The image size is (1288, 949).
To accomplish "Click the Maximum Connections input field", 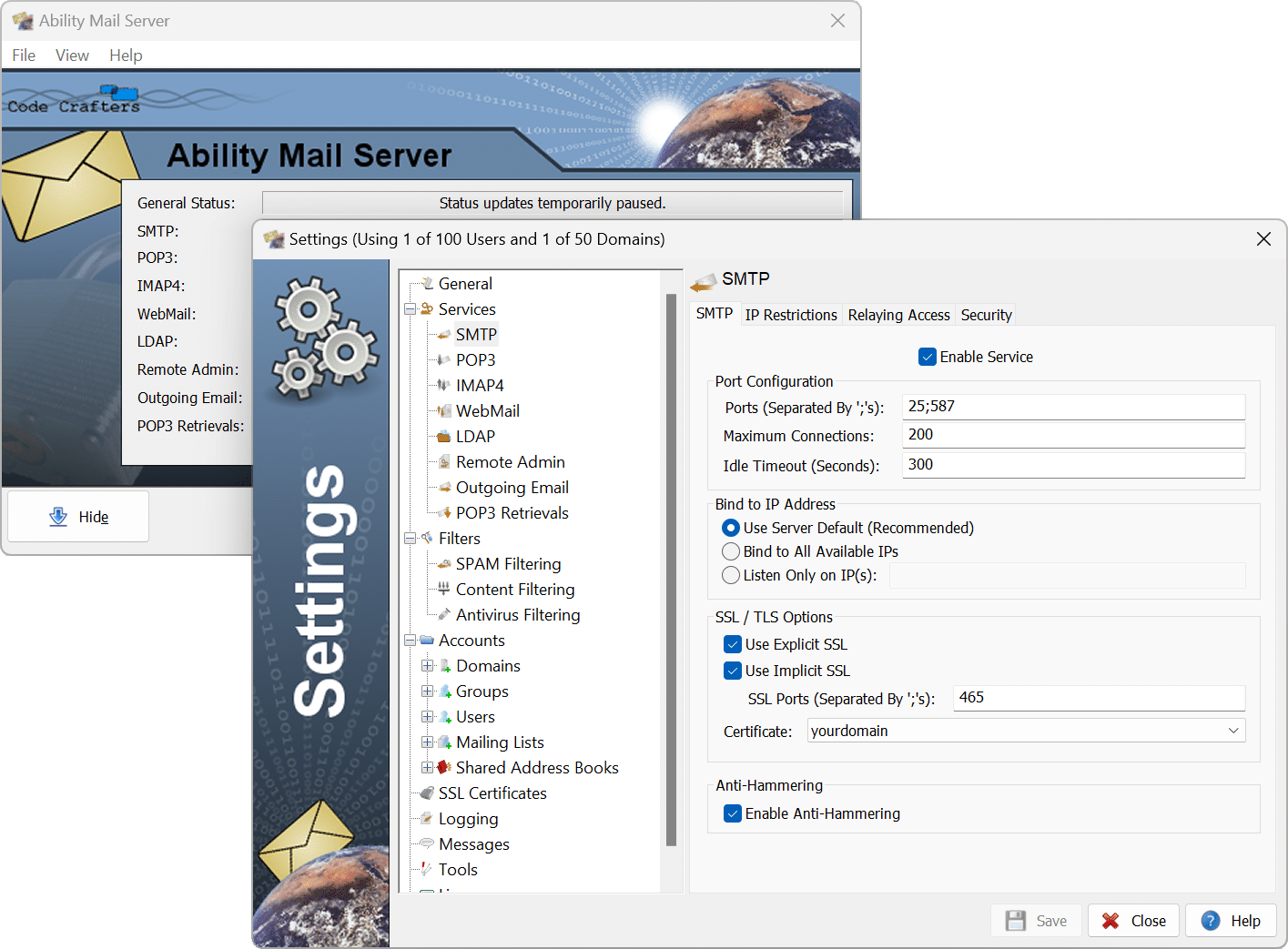I will tap(1072, 435).
